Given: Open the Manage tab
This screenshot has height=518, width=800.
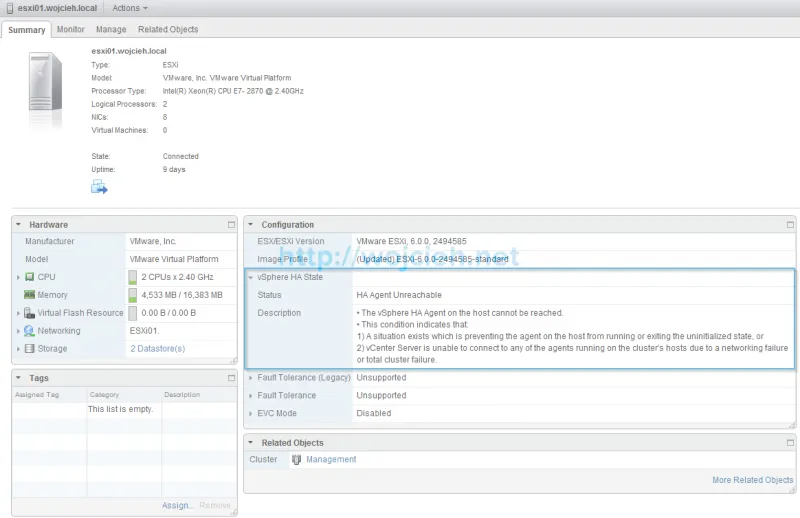Looking at the screenshot, I should pyautogui.click(x=111, y=30).
